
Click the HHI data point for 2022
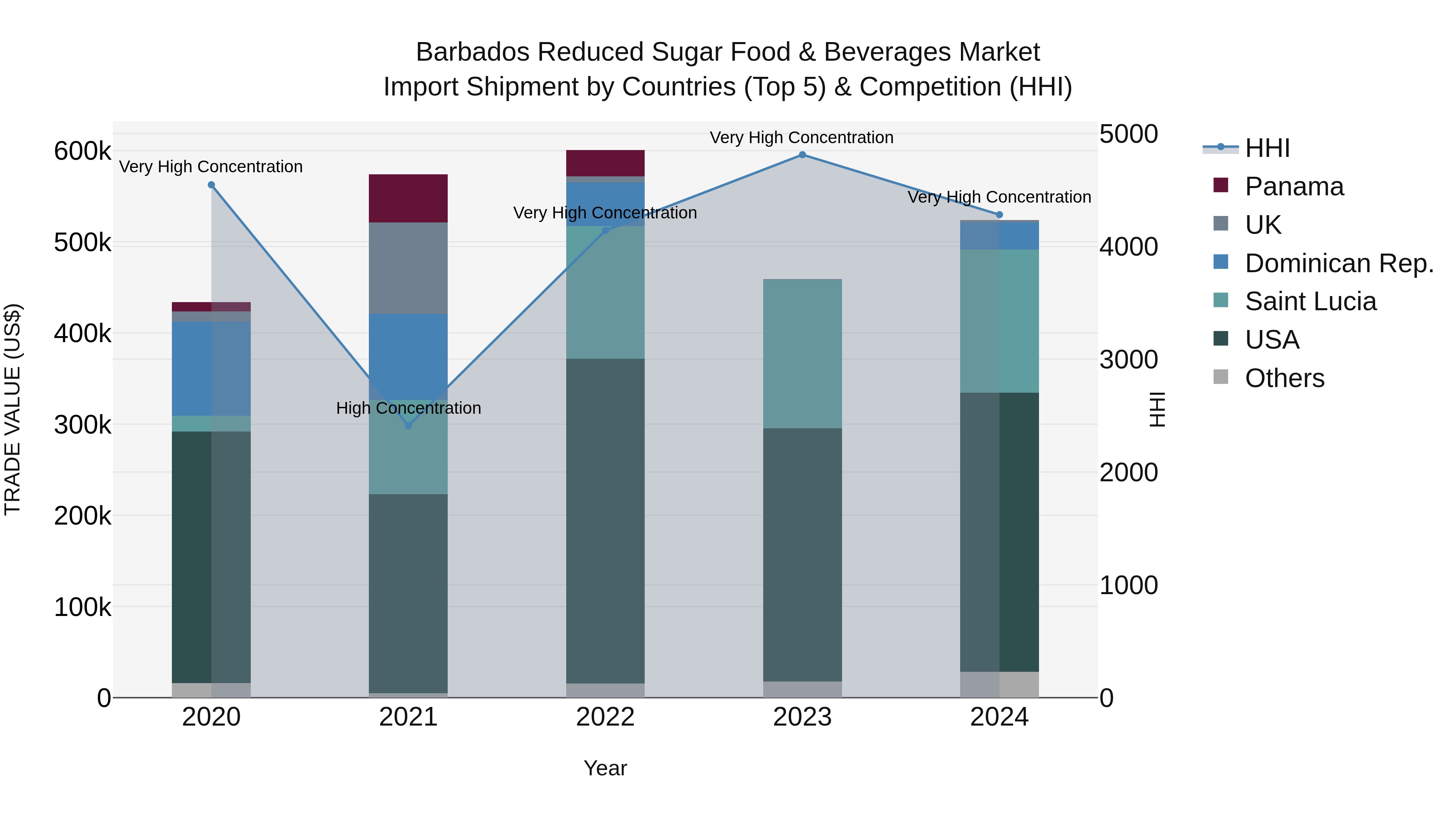click(605, 231)
